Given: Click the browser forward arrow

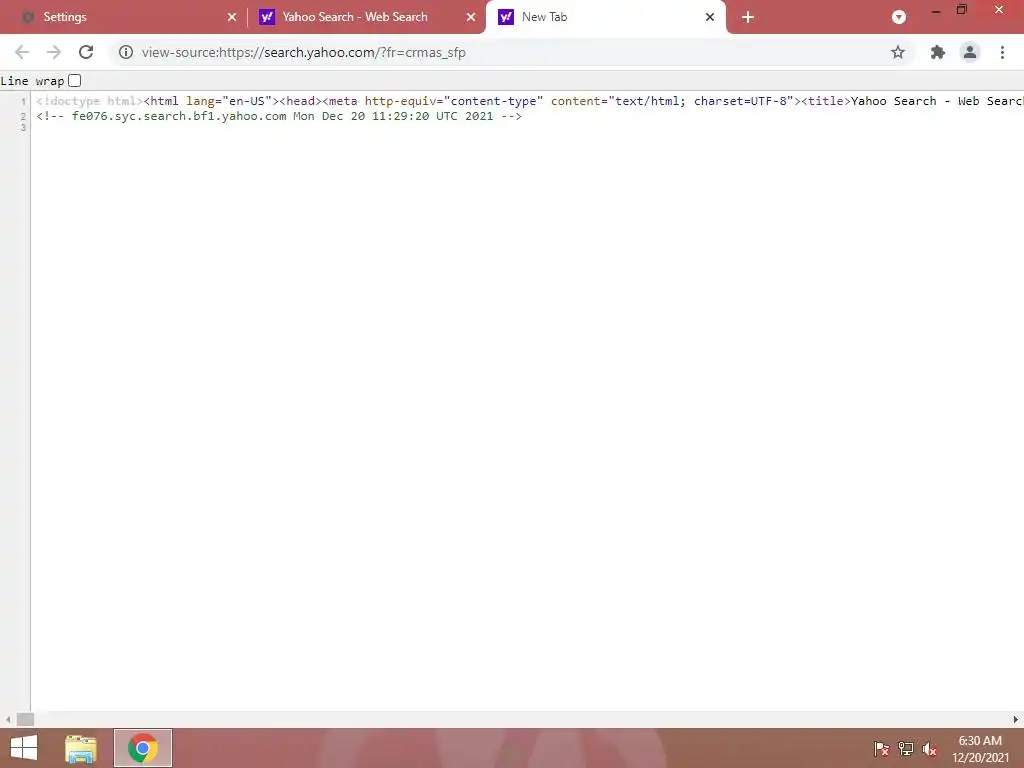Looking at the screenshot, I should 54,52.
